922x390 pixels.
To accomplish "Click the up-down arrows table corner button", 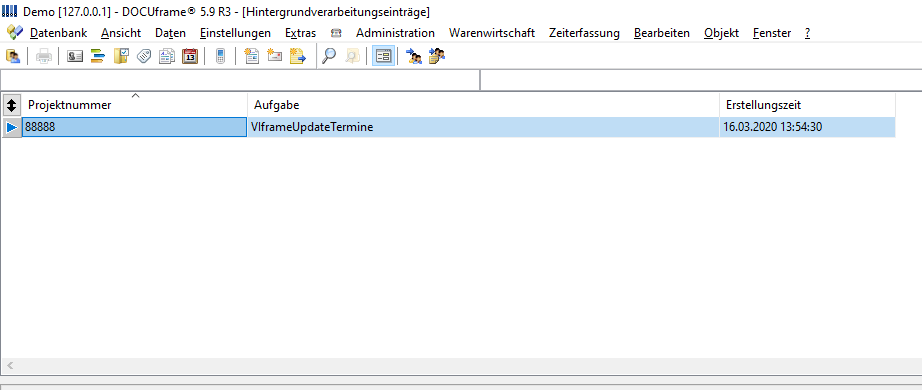I will [11, 105].
